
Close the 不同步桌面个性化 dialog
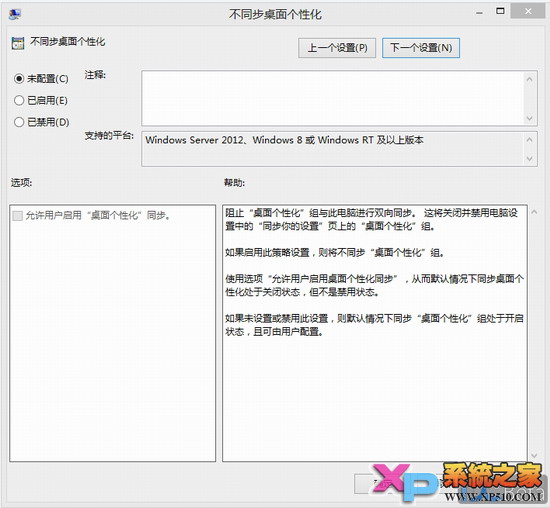(528, 12)
